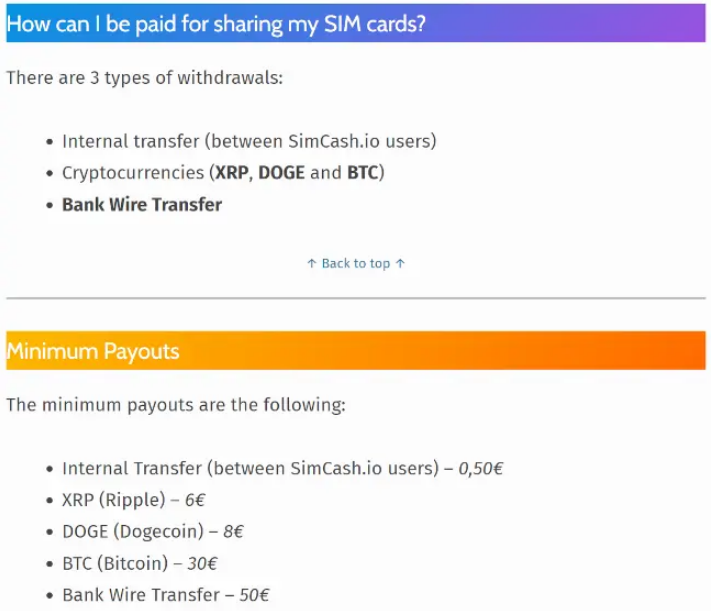Click the bold 'Bank Wire Transfer' list item

point(142,204)
